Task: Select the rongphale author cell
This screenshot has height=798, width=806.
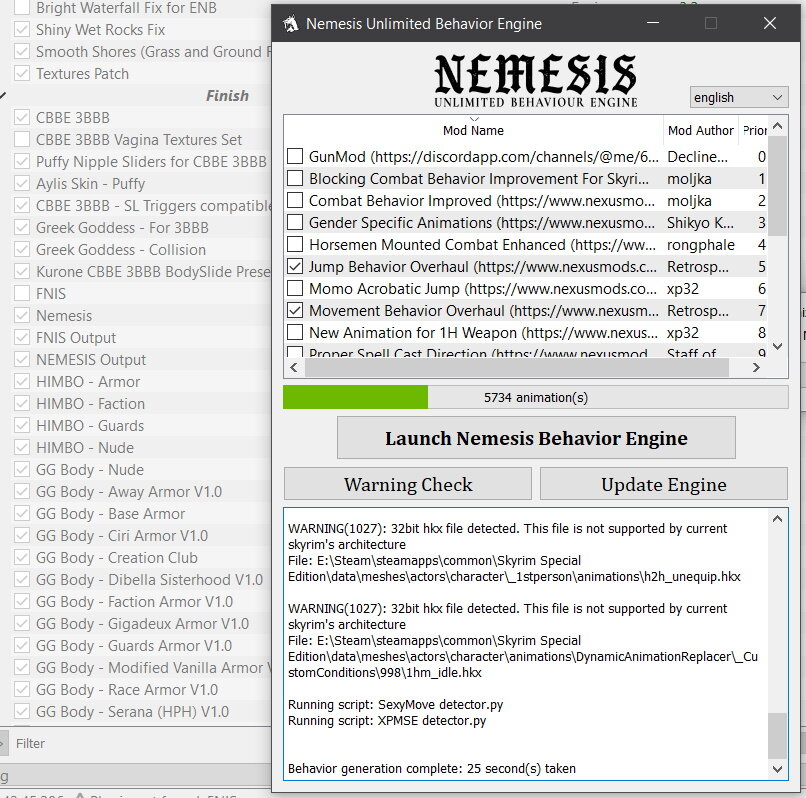Action: click(x=701, y=245)
